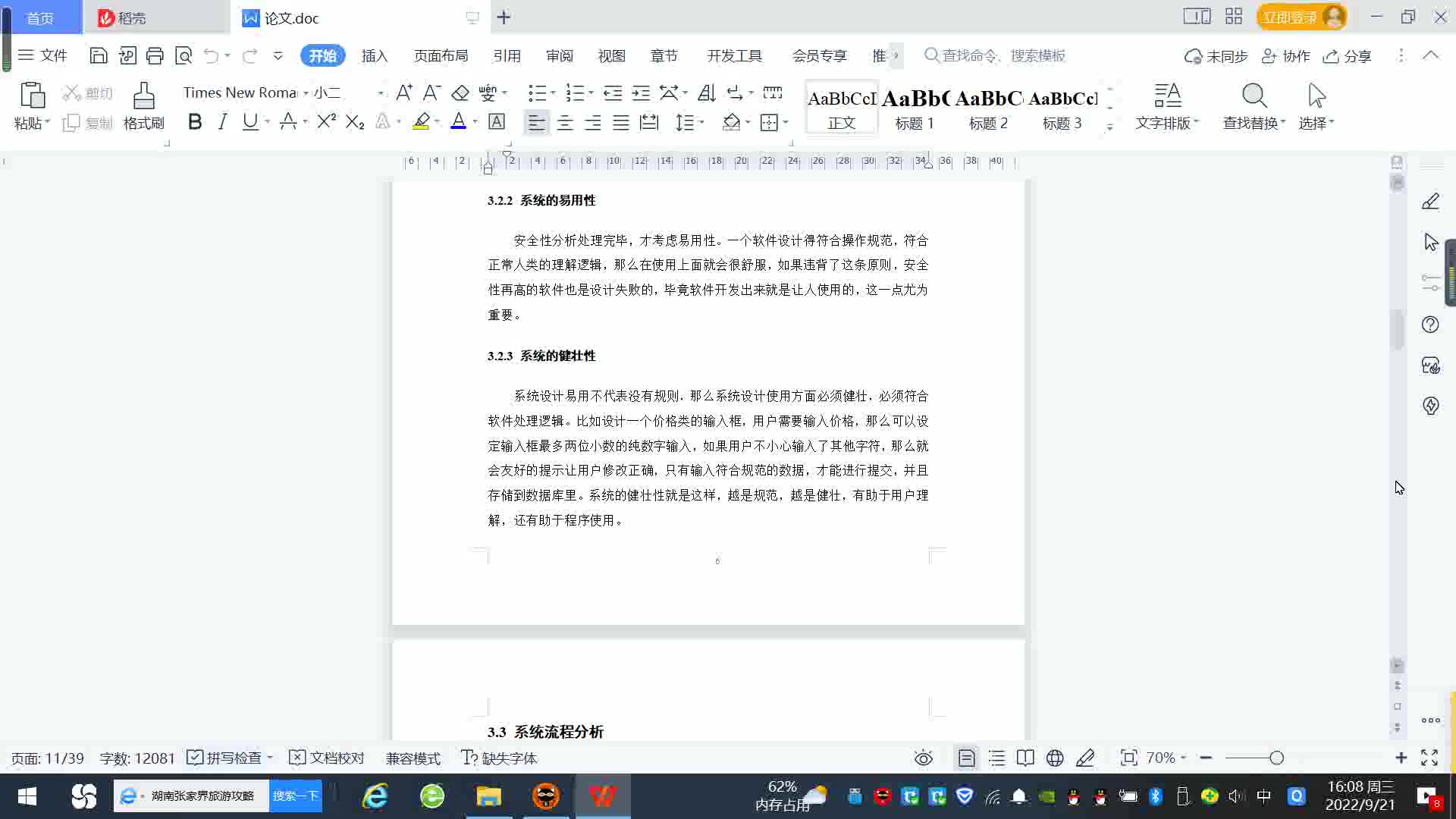Toggle Italic formatting
Image resolution: width=1456 pixels, height=819 pixels.
(x=222, y=121)
